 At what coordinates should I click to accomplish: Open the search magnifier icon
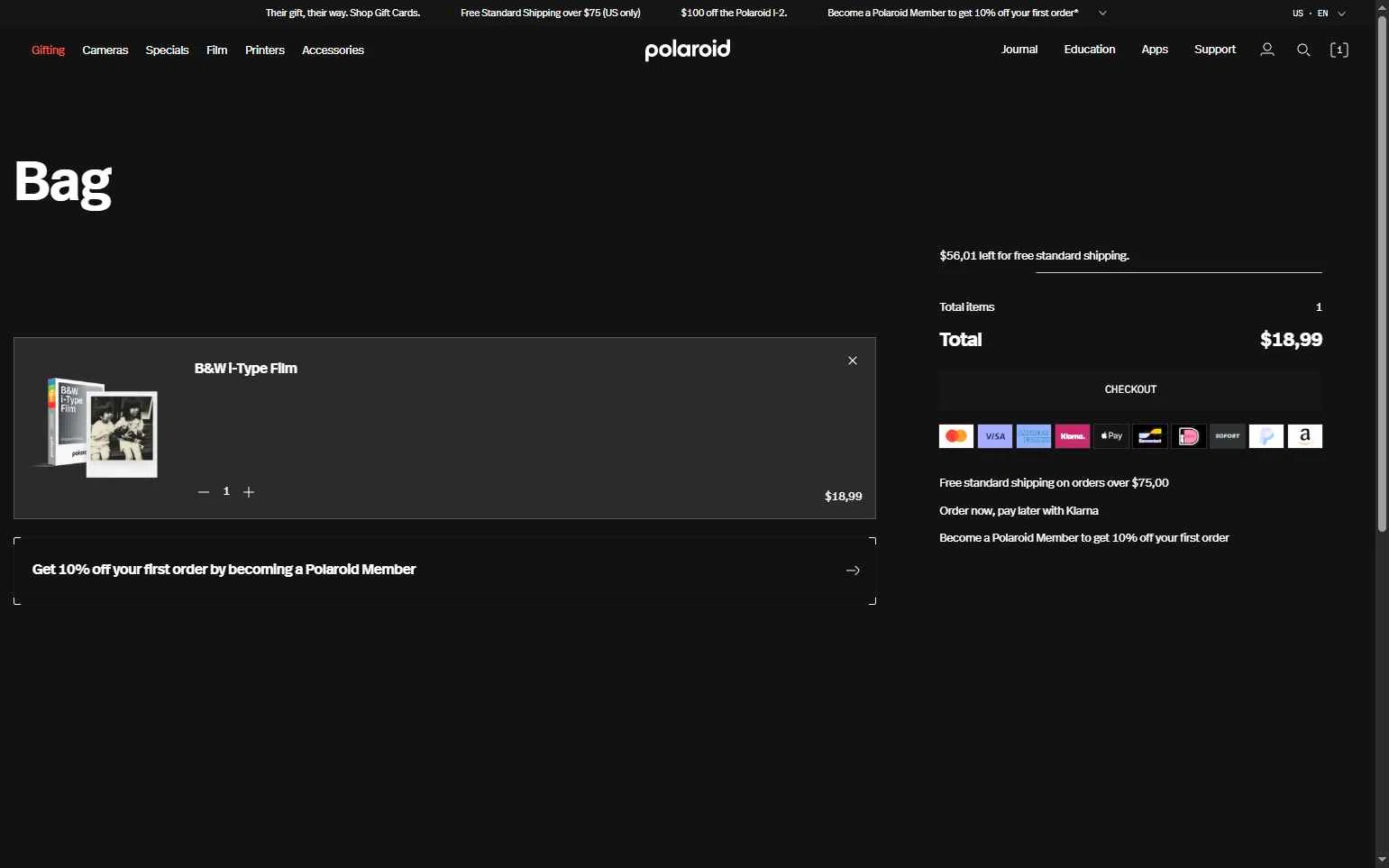1303,50
